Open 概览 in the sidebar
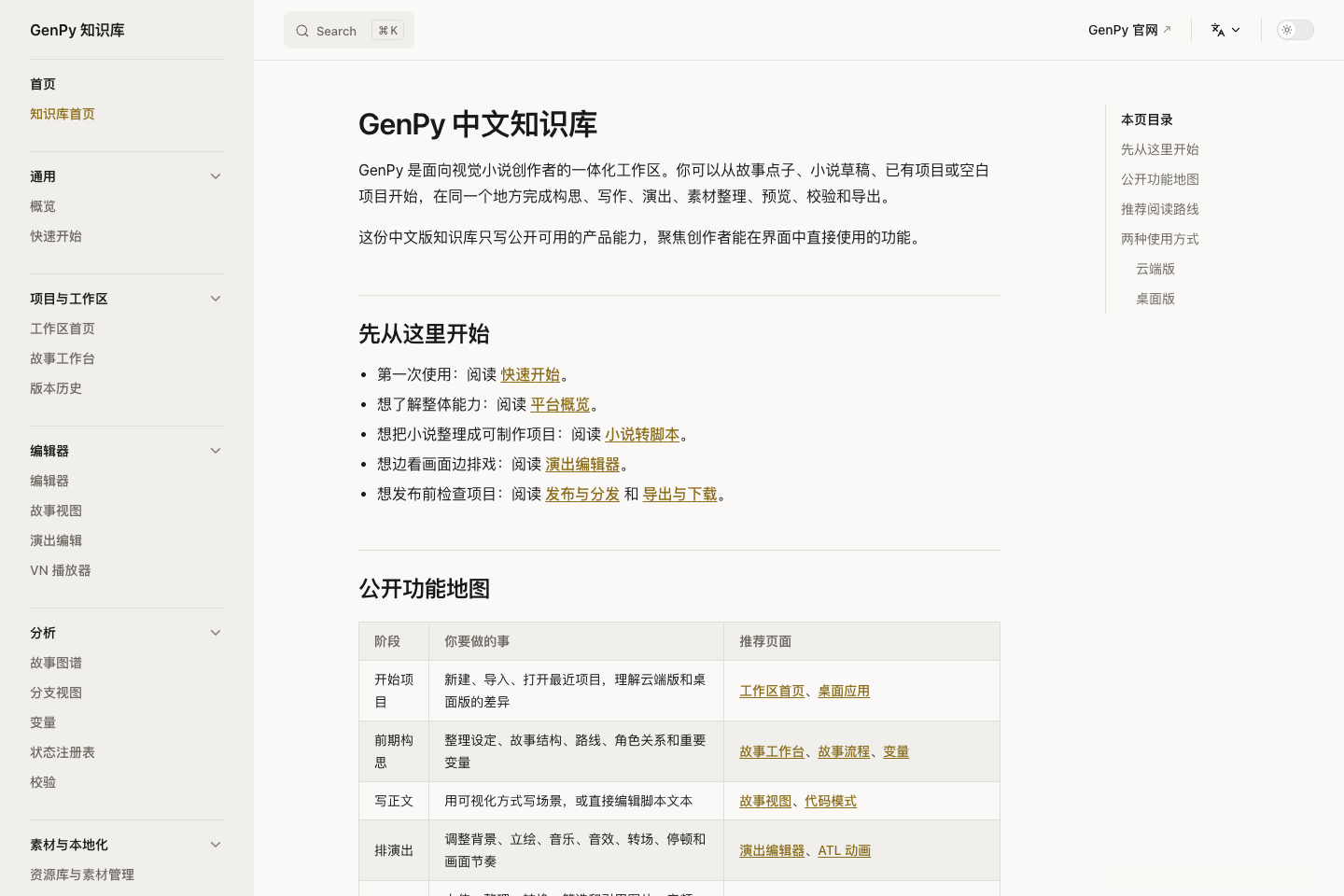 click(x=43, y=206)
